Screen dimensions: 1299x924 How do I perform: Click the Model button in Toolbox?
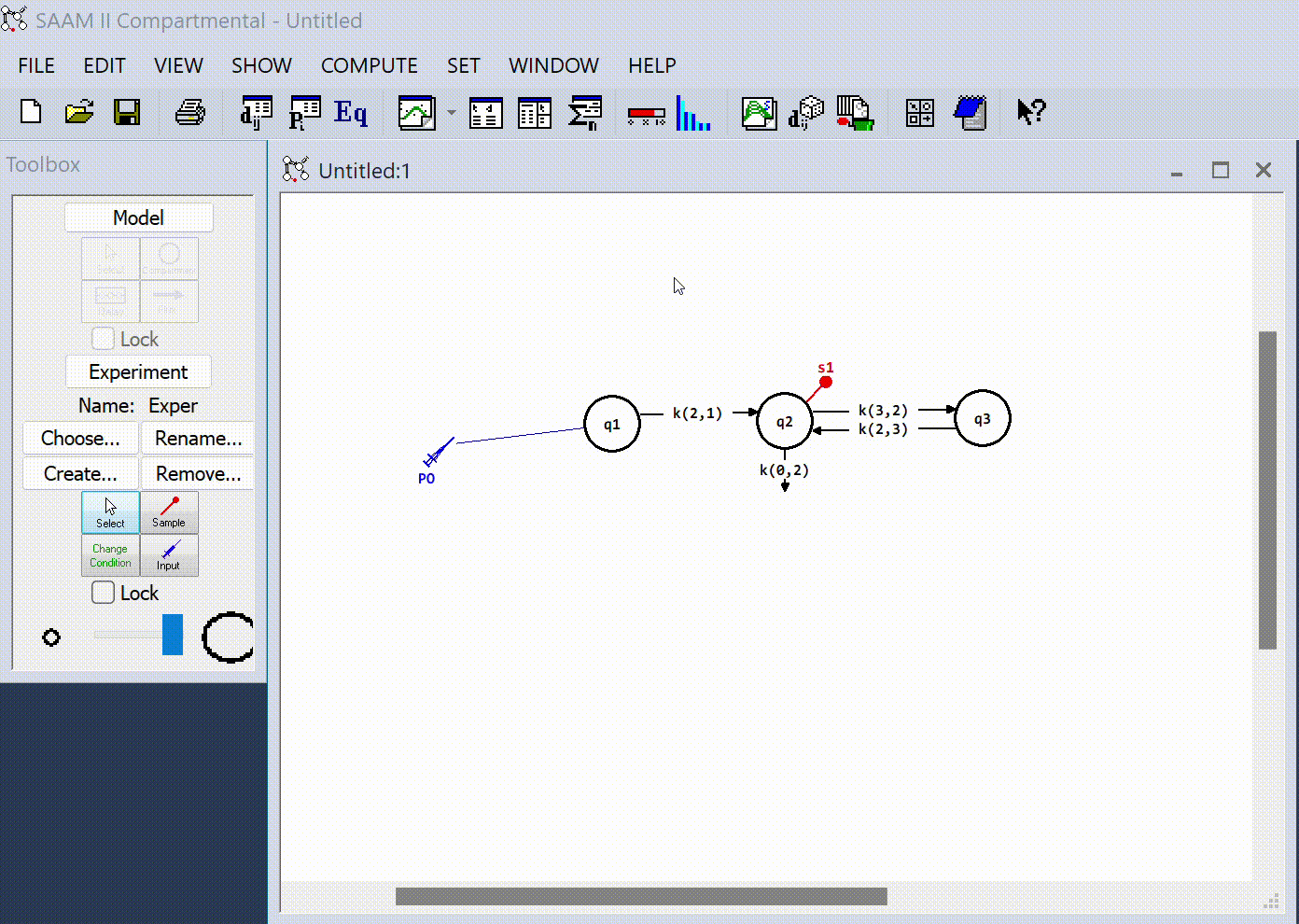(138, 217)
